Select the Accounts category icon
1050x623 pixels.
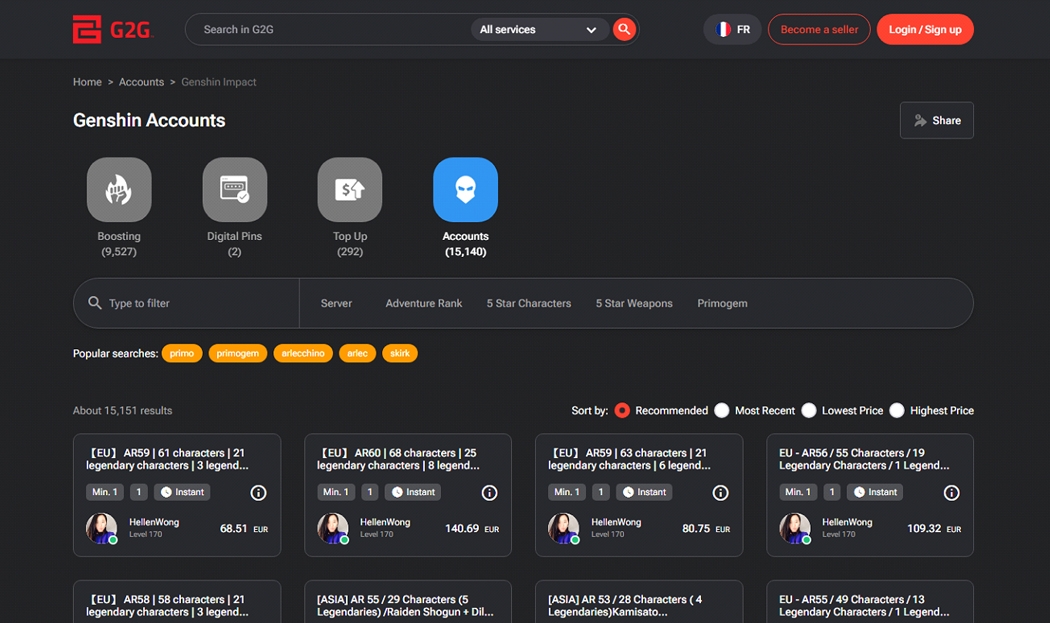coord(465,190)
